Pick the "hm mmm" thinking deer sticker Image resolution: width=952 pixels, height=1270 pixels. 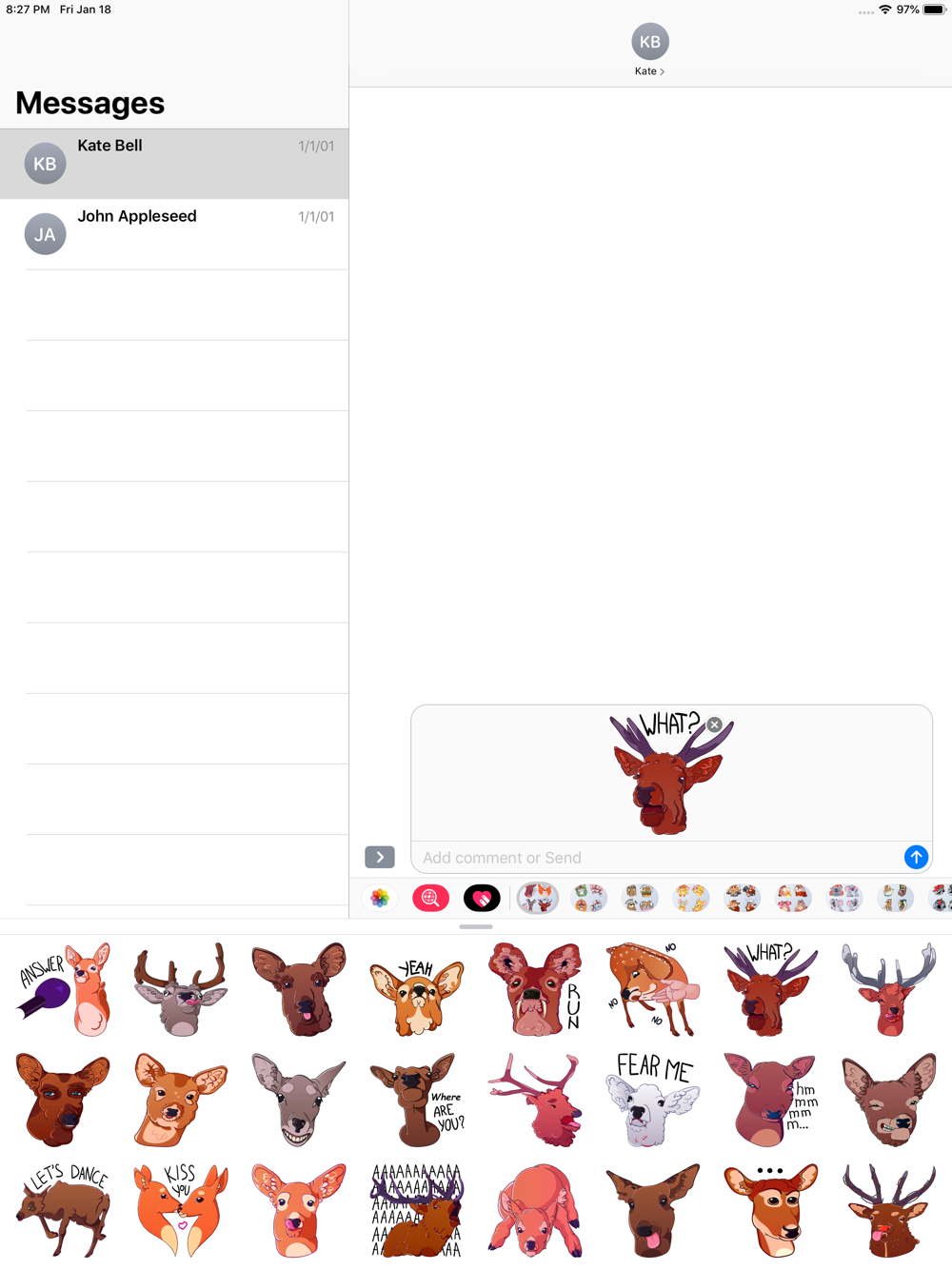771,1101
